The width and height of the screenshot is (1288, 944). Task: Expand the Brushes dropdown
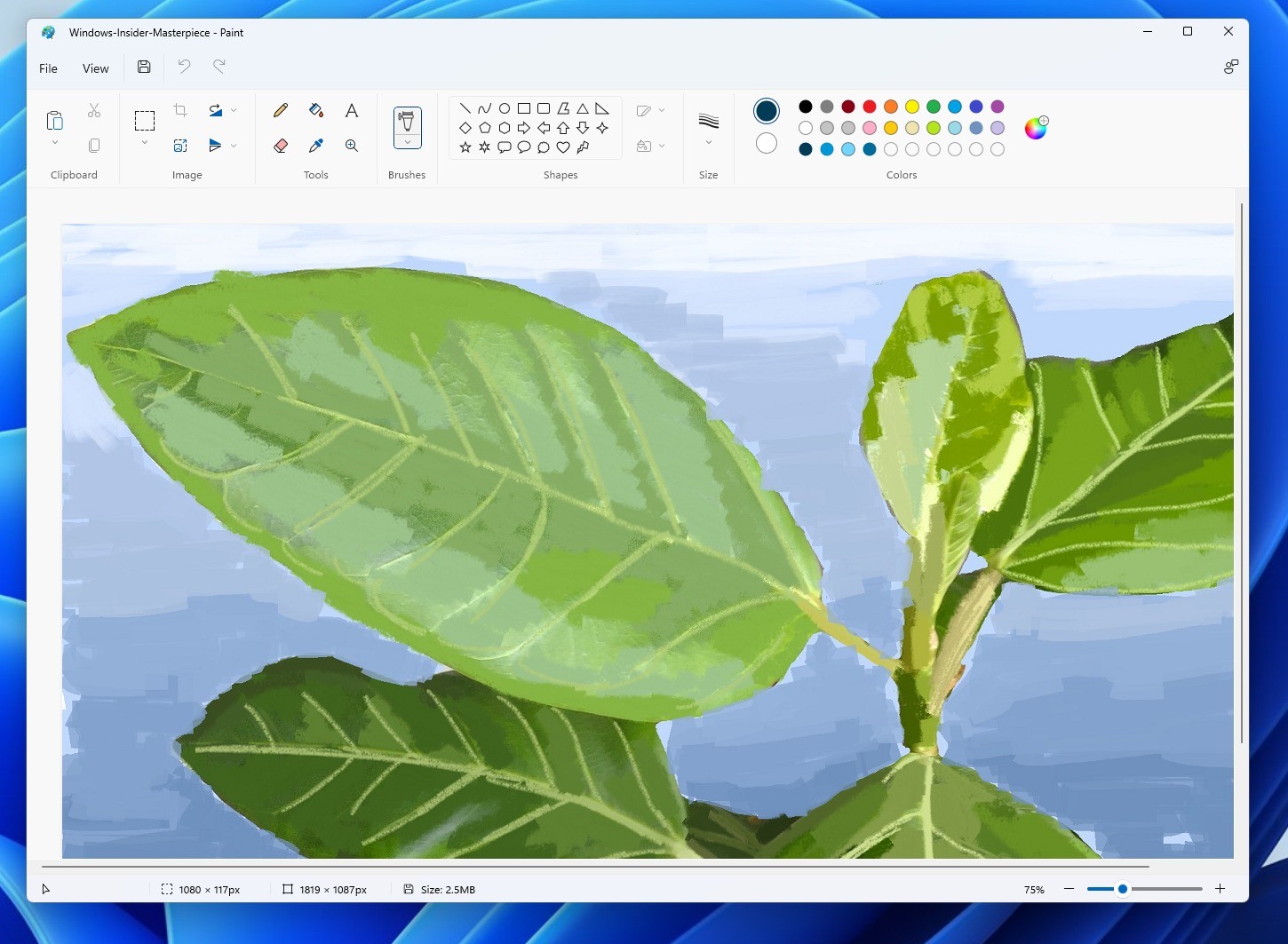pyautogui.click(x=408, y=142)
